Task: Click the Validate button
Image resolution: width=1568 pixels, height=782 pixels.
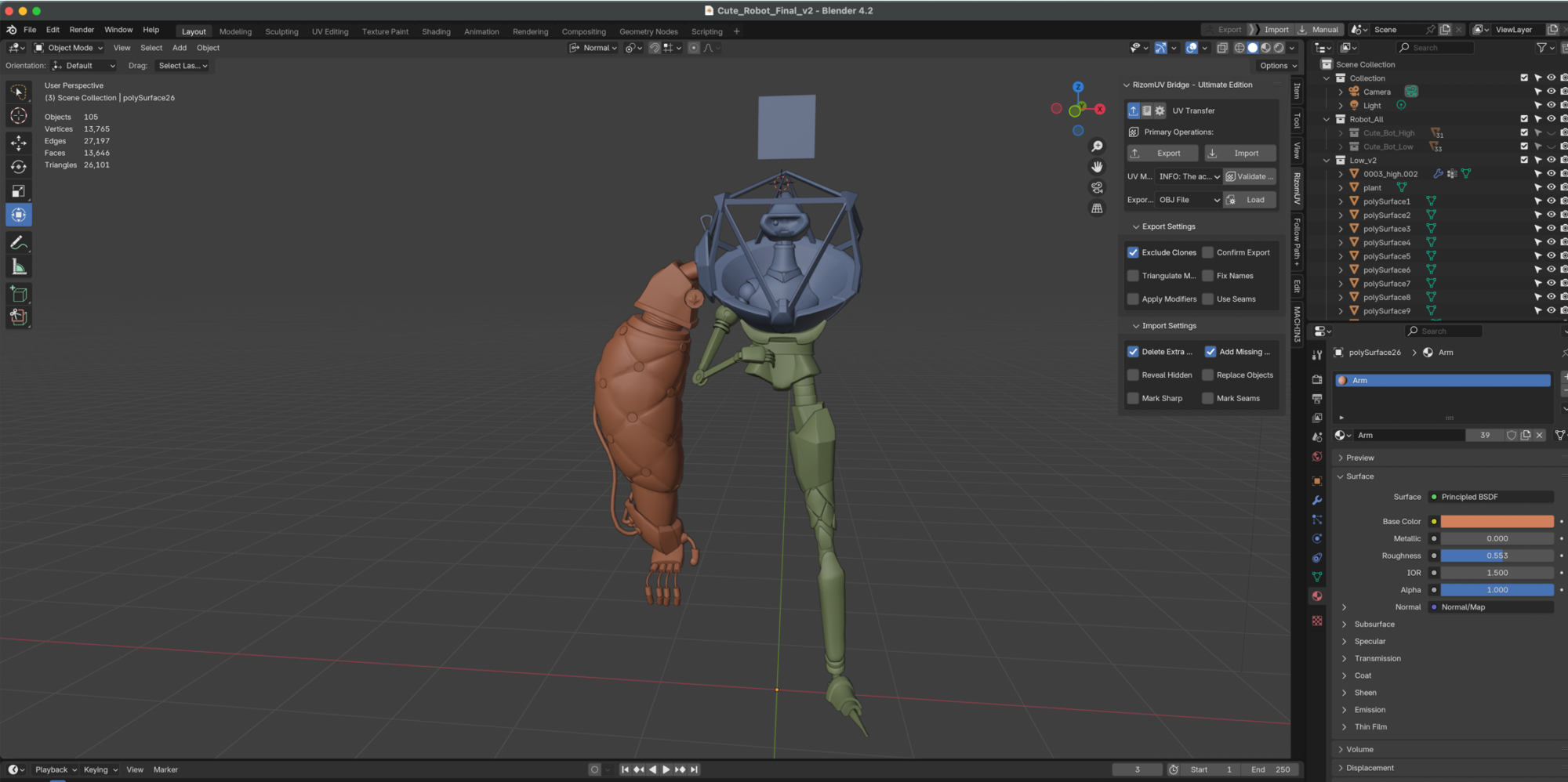Action: click(x=1250, y=177)
